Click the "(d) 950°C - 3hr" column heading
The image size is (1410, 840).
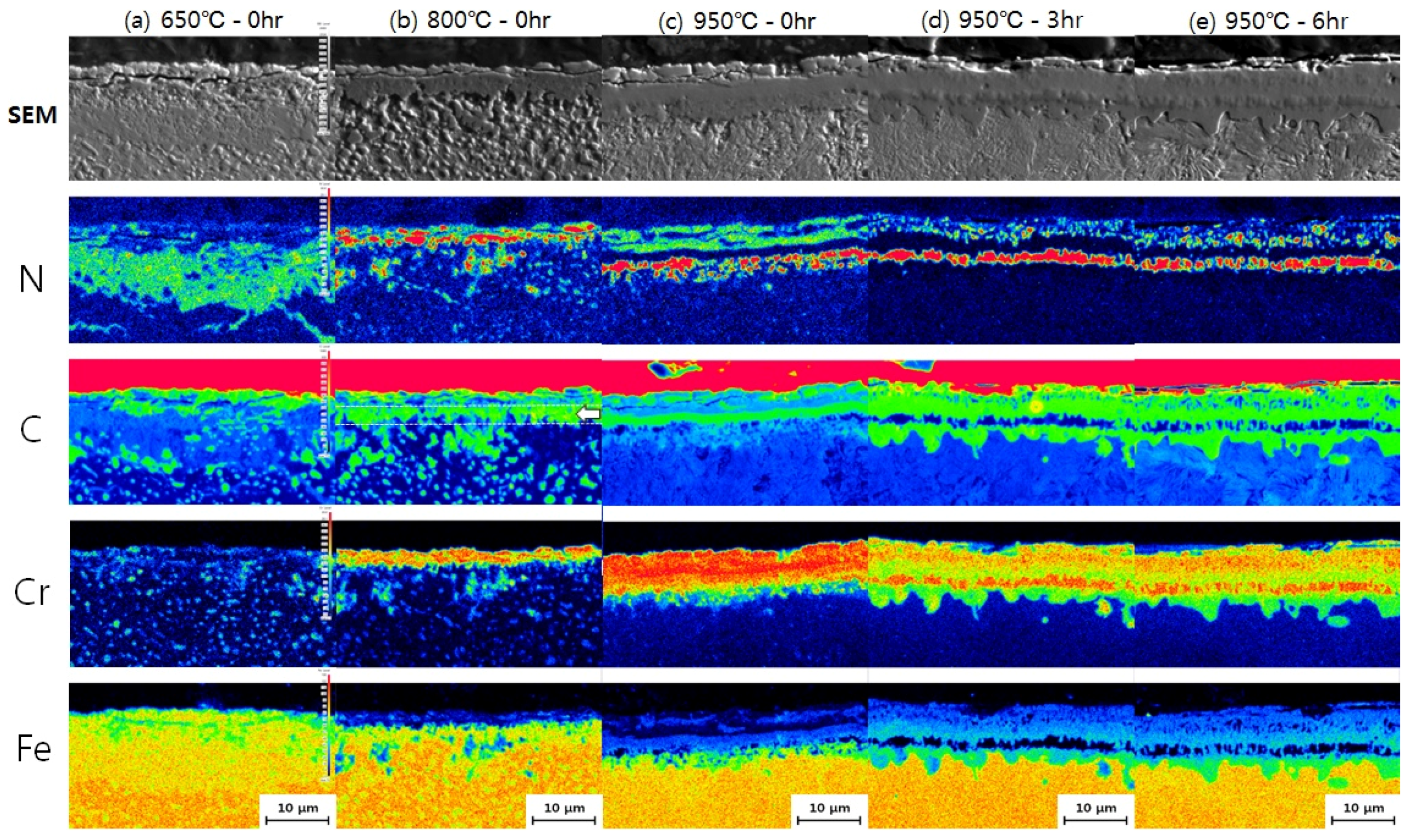[x=1002, y=21]
